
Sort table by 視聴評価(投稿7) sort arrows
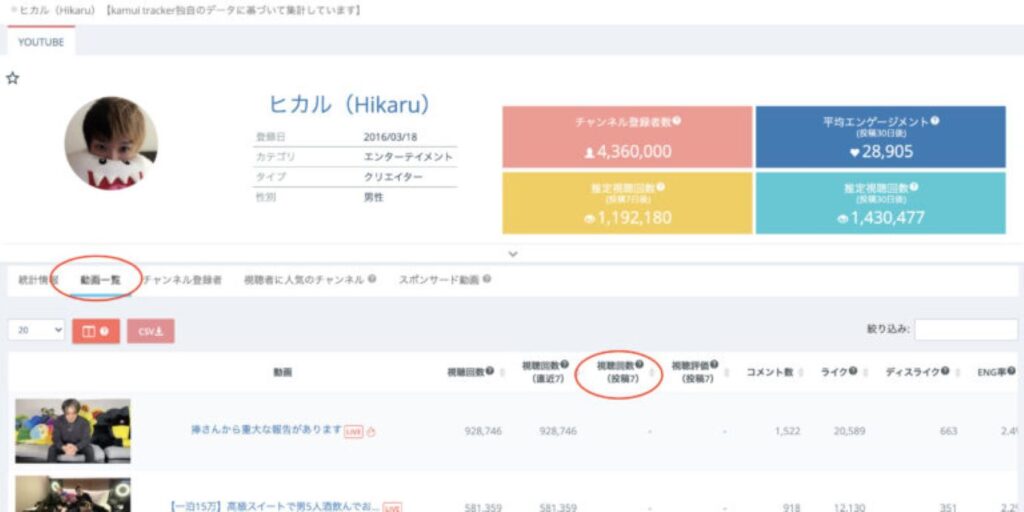click(x=727, y=372)
